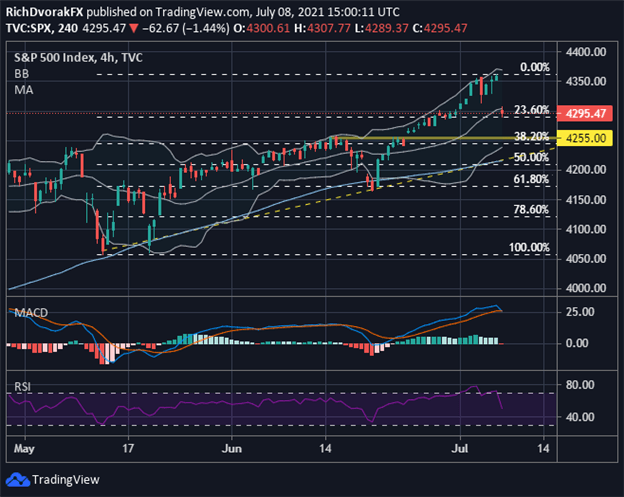Open the TradingView text link beside the logo

66,479
